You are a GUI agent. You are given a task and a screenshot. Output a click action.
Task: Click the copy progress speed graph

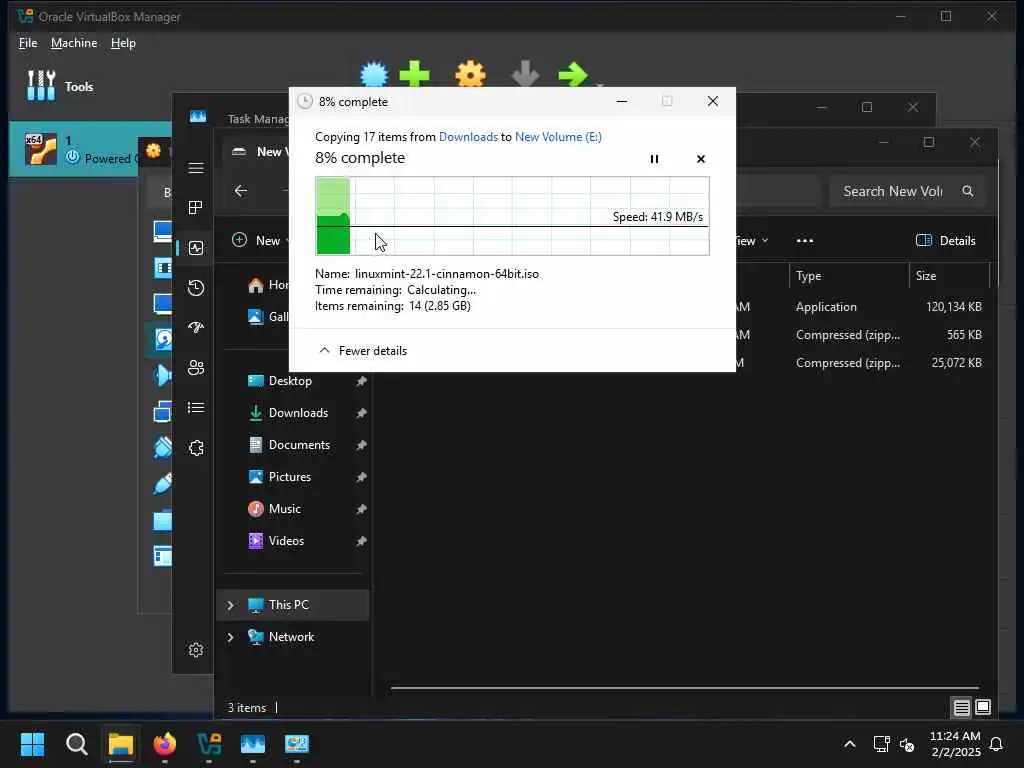(x=512, y=216)
